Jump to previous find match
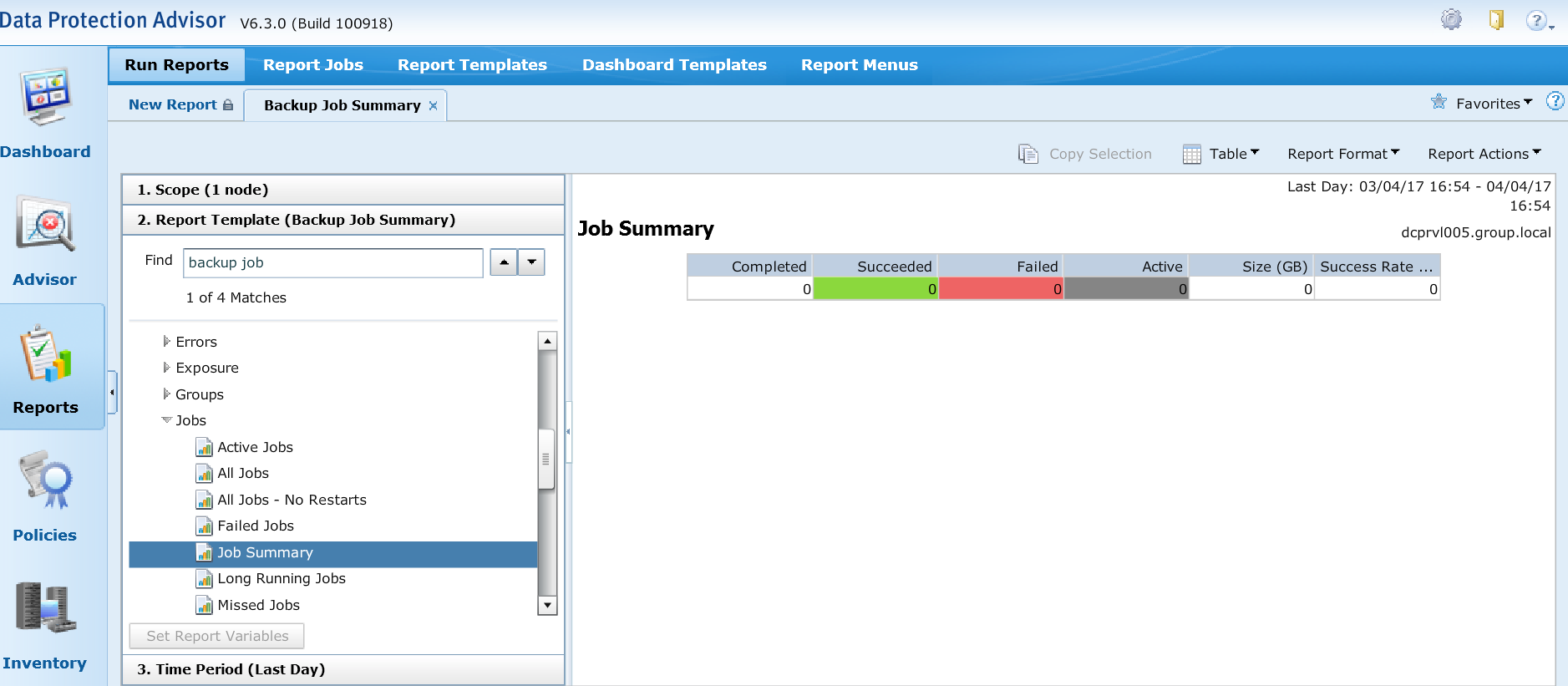 [x=504, y=262]
